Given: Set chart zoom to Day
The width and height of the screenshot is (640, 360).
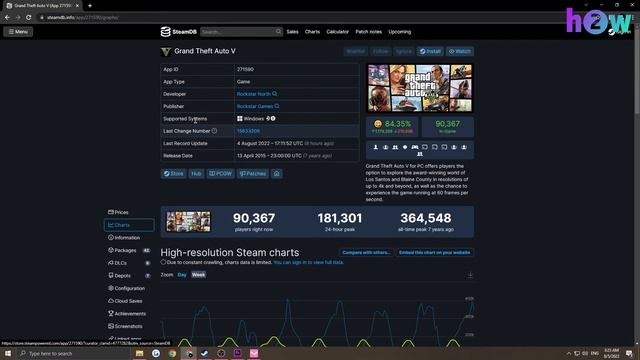Looking at the screenshot, I should tap(182, 275).
